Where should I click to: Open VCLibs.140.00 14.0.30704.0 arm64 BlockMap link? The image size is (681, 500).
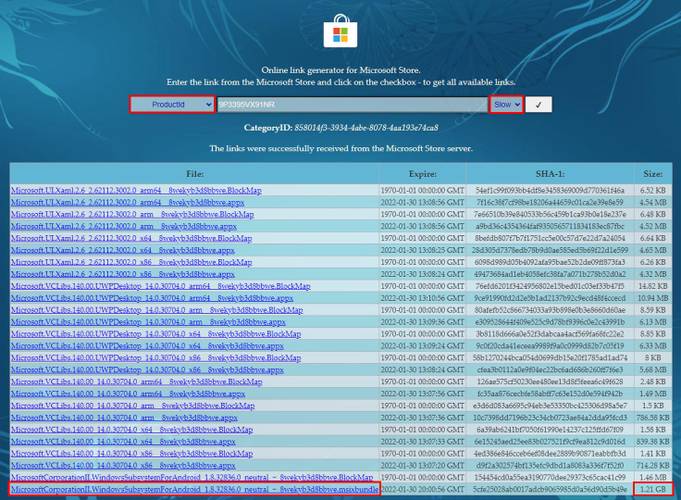pyautogui.click(x=137, y=382)
